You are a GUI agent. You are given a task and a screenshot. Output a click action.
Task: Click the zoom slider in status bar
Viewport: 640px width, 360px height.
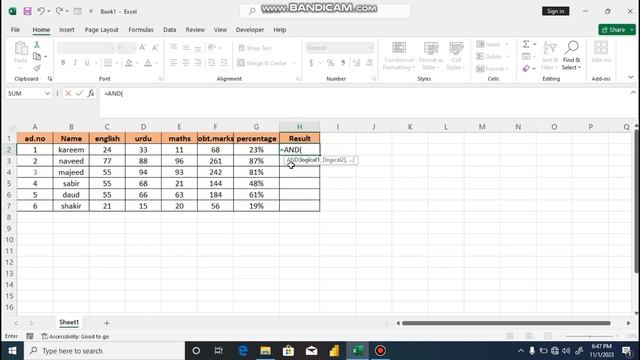589,336
